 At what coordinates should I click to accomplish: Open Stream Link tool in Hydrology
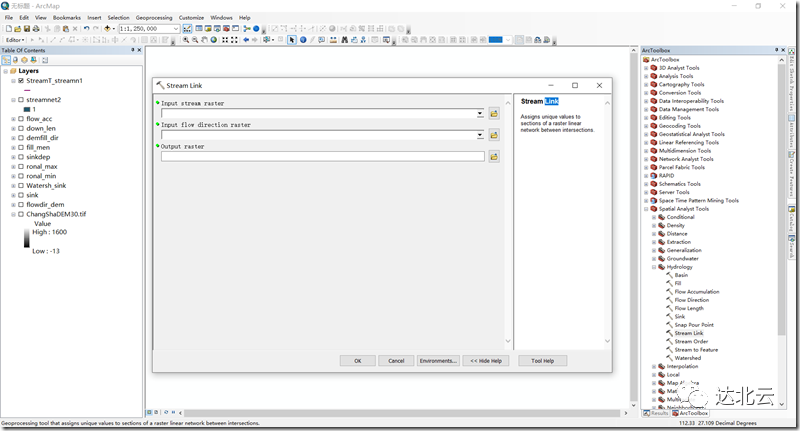coord(688,333)
